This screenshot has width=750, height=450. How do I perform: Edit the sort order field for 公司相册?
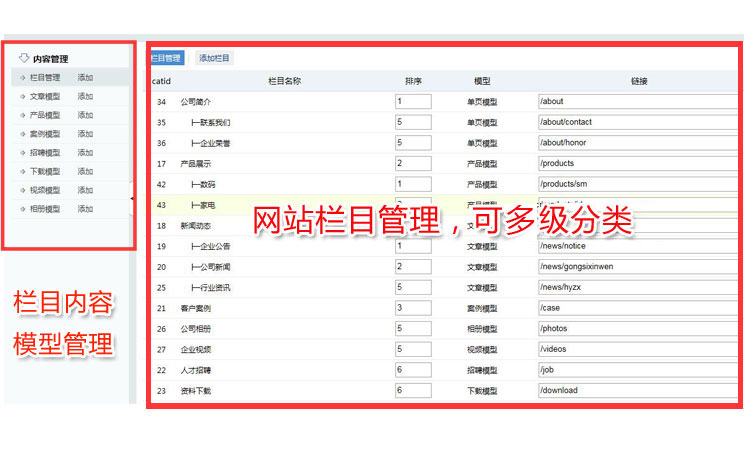(x=413, y=329)
